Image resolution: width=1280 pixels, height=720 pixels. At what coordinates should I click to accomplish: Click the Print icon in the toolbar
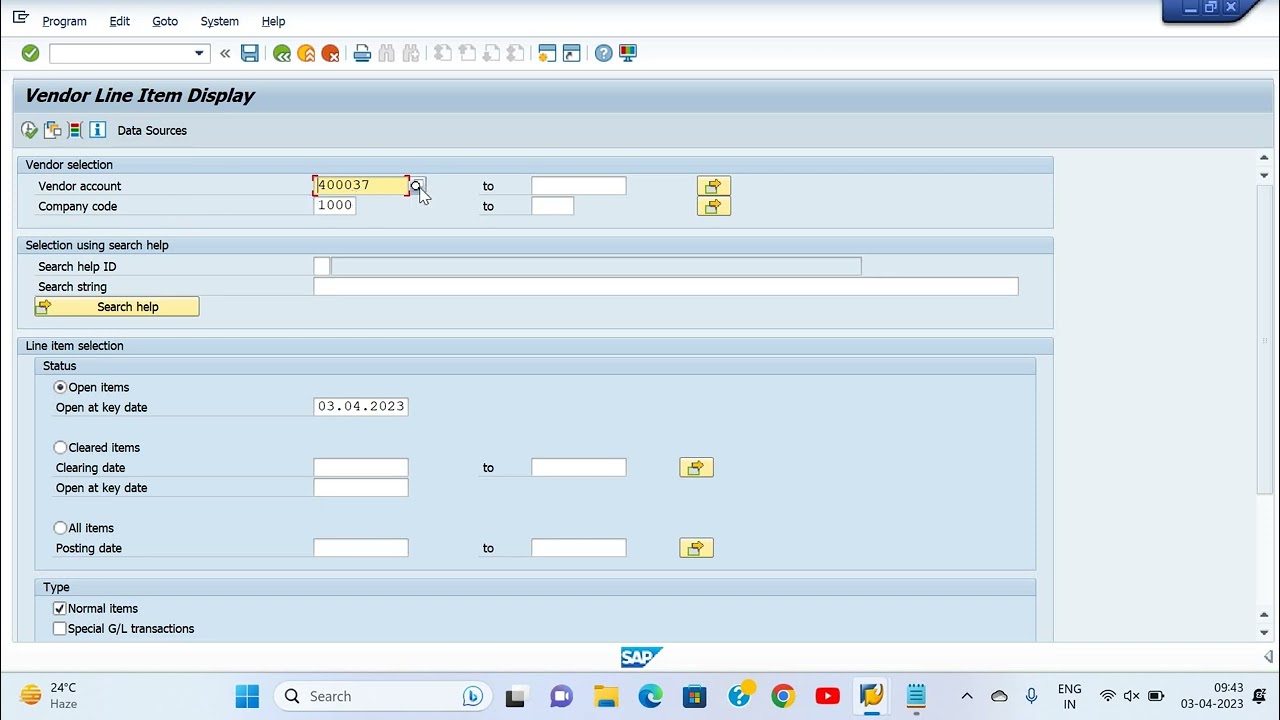362,53
